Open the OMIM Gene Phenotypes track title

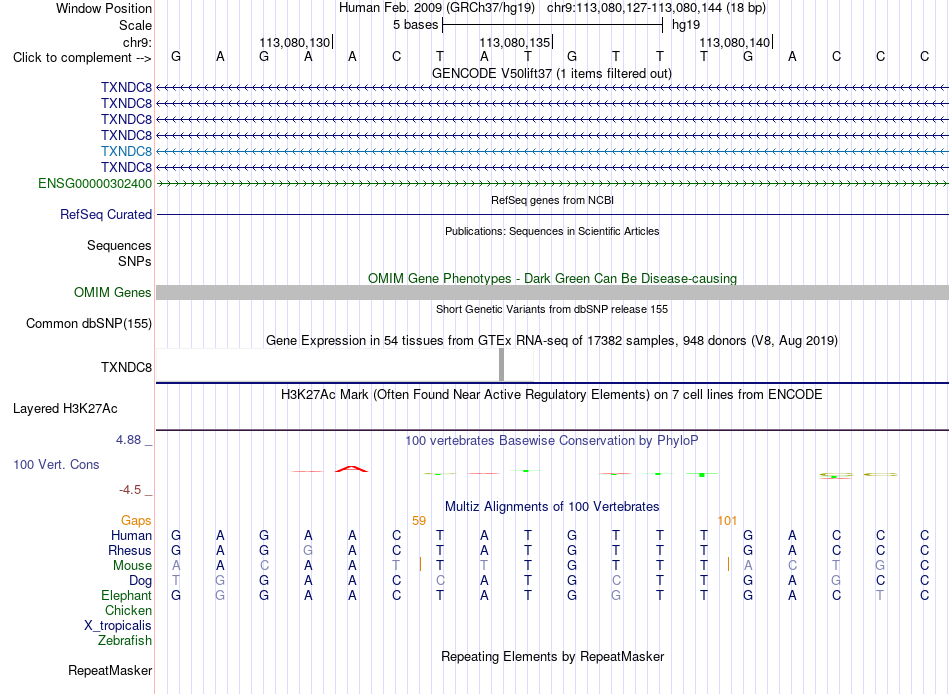point(552,278)
